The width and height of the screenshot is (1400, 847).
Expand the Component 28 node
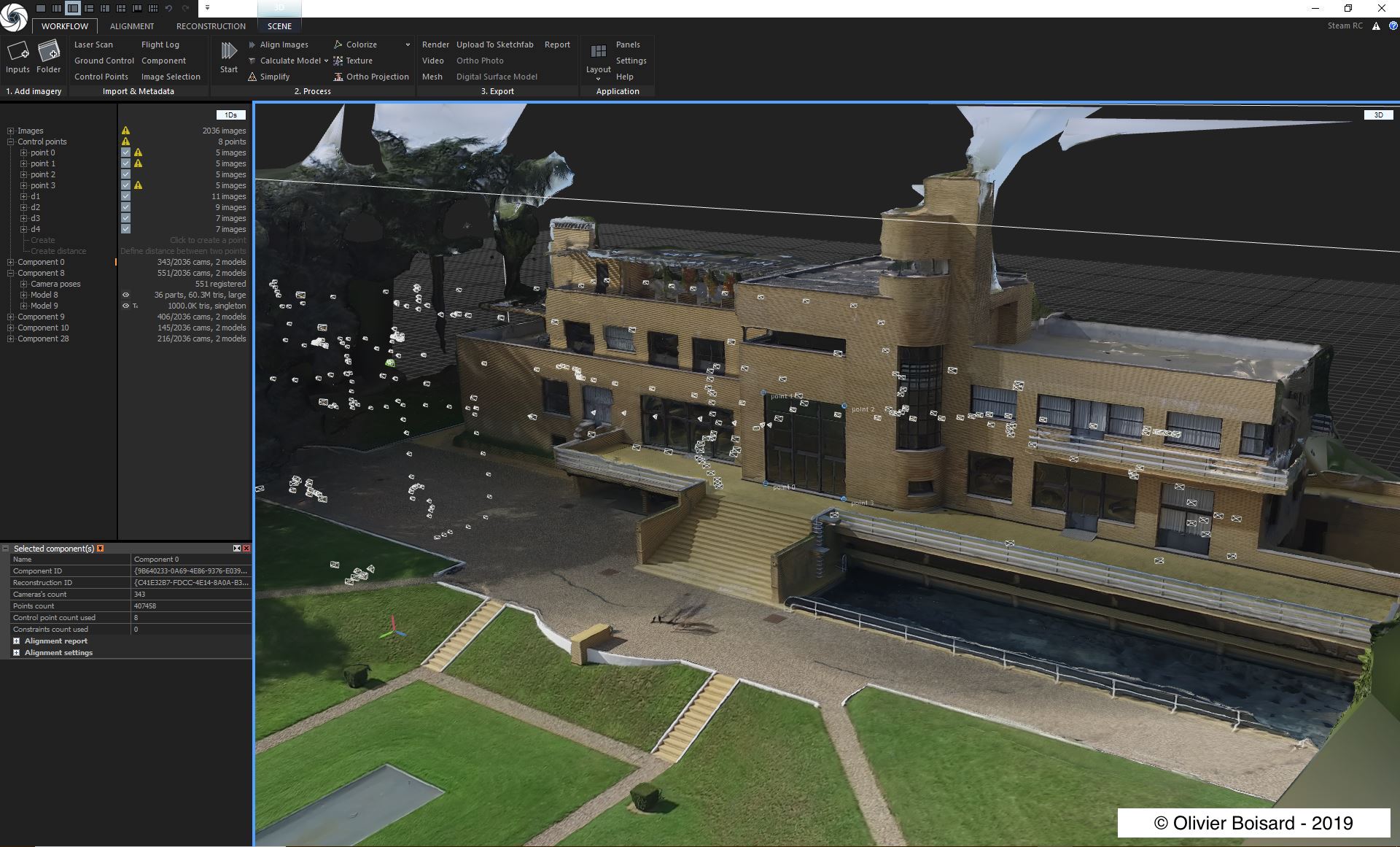(11, 339)
